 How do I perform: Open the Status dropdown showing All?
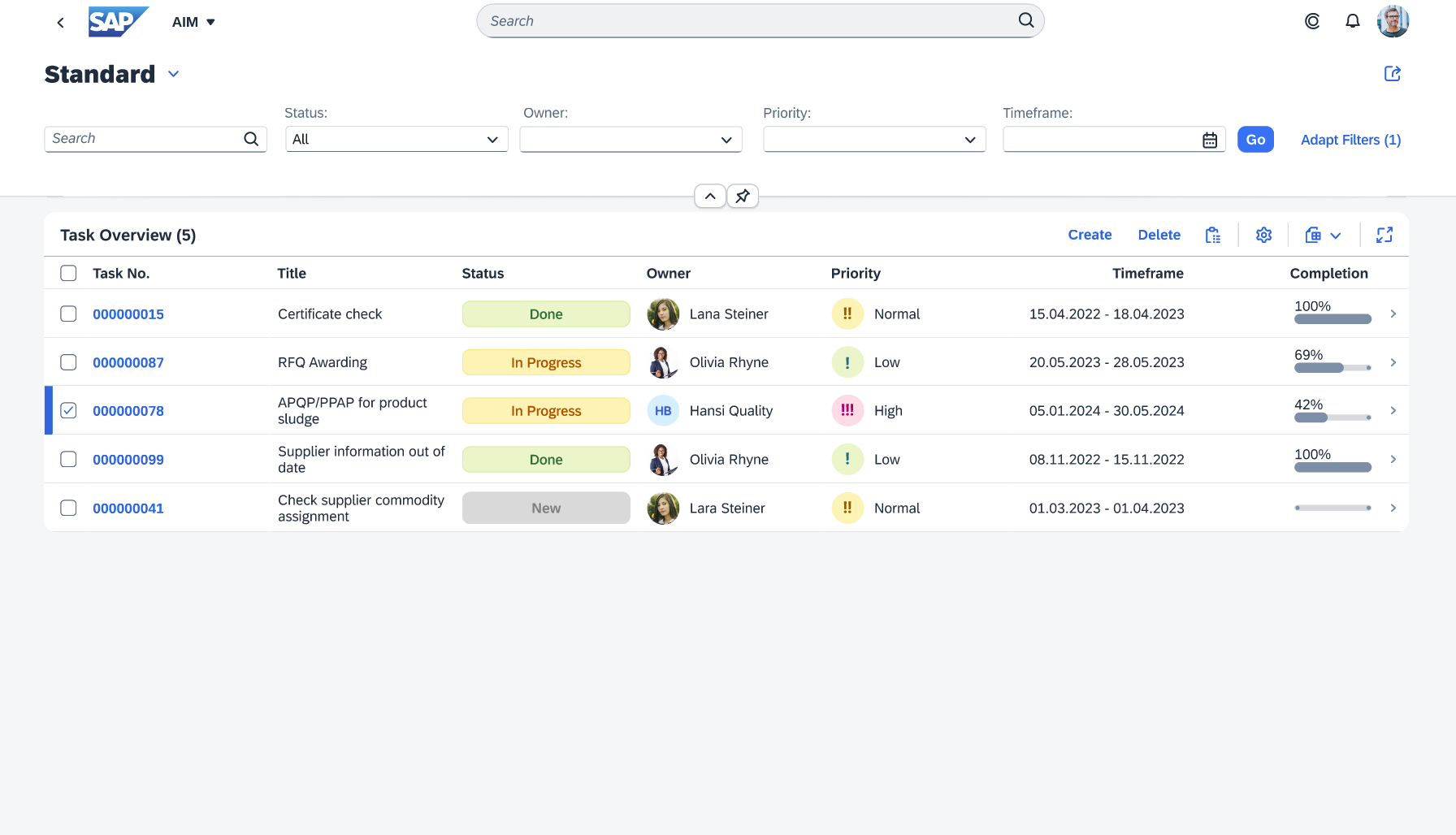click(396, 139)
